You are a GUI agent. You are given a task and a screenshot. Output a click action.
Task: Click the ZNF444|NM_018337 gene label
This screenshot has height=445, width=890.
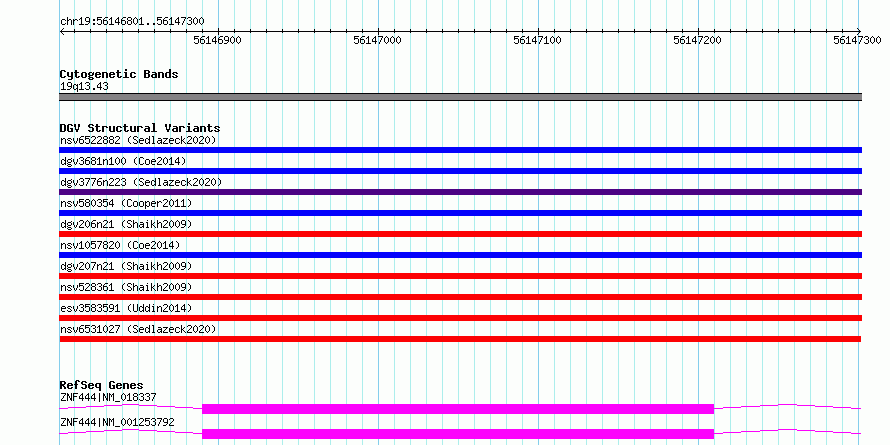click(x=108, y=397)
